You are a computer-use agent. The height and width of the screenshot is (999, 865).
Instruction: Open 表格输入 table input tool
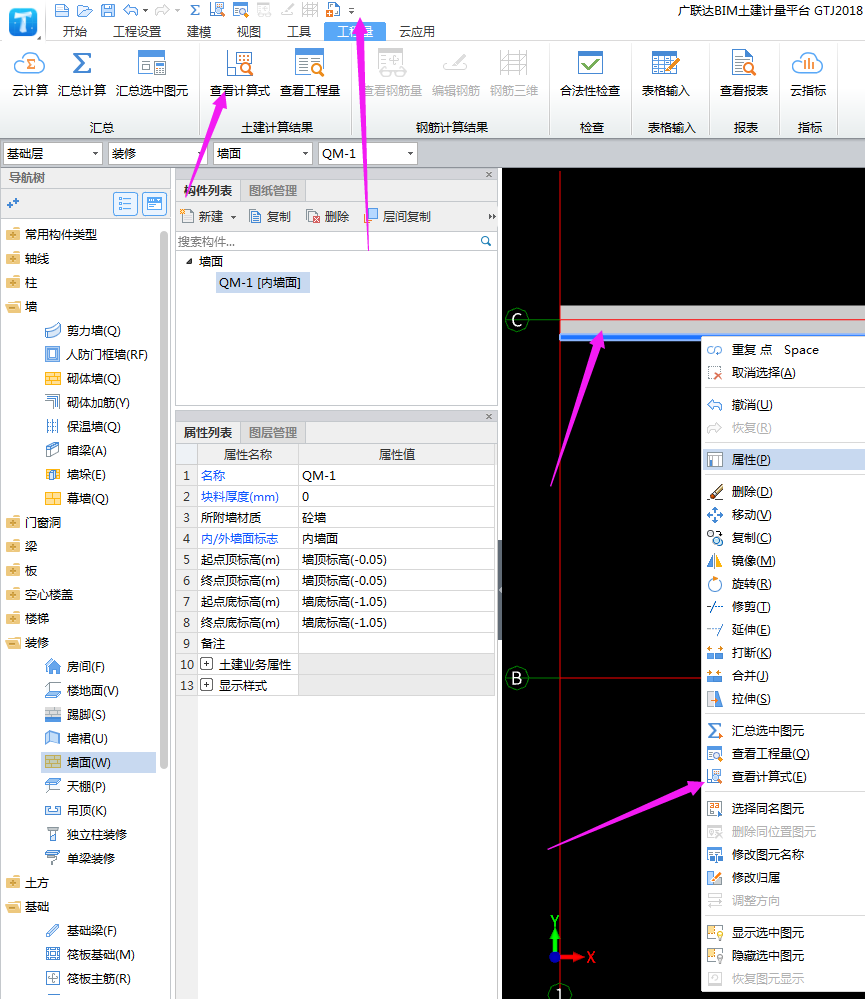pyautogui.click(x=665, y=74)
